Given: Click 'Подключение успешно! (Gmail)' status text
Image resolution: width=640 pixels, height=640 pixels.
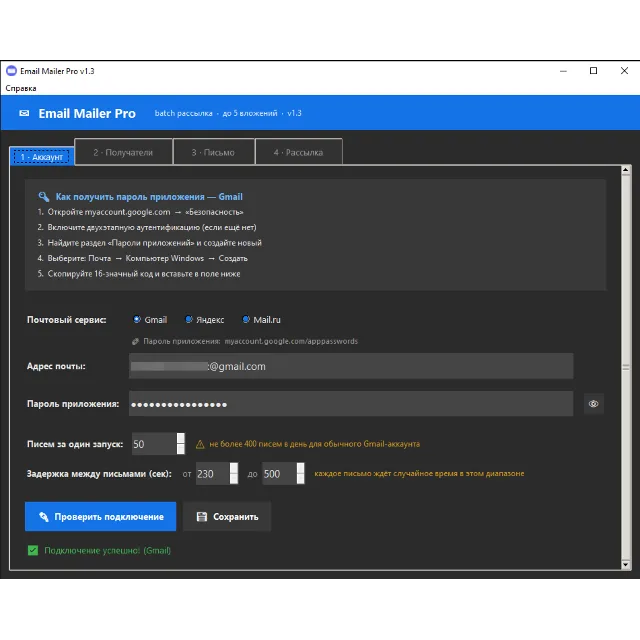Looking at the screenshot, I should [x=107, y=550].
